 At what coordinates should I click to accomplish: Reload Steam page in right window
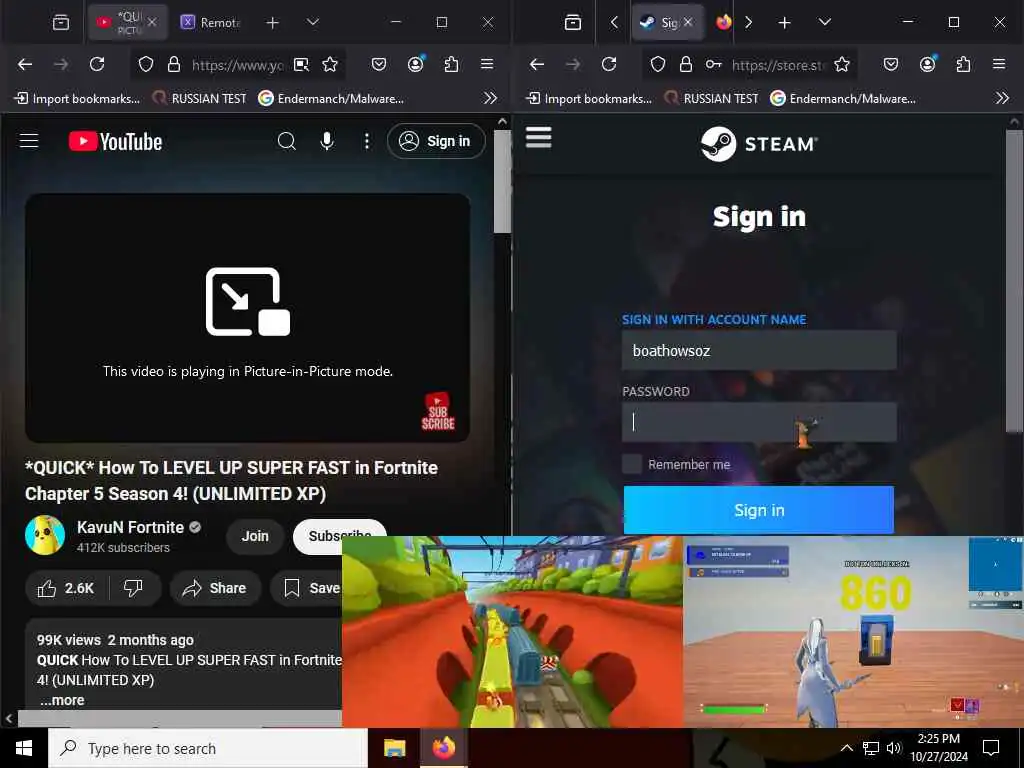tap(609, 65)
